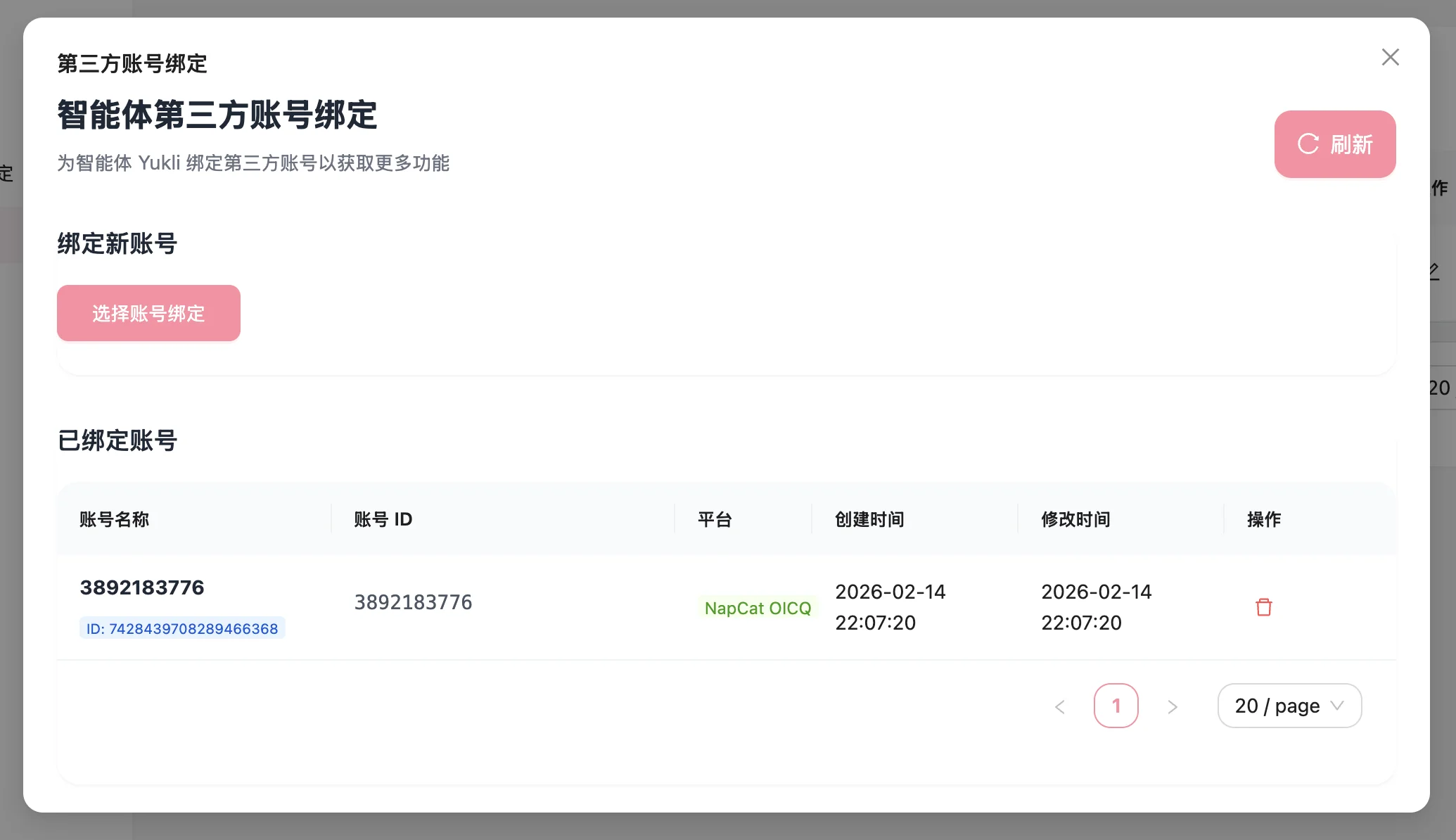The width and height of the screenshot is (1456, 840).
Task: Click the 修改时间 column header
Action: (x=1075, y=519)
